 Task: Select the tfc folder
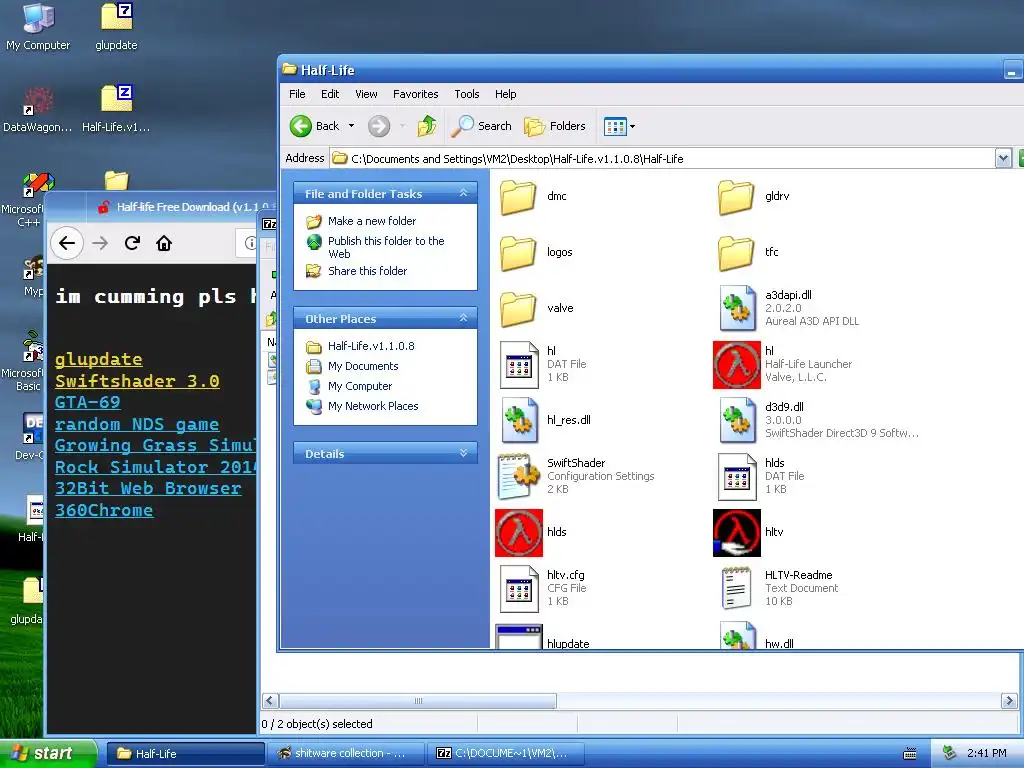click(x=737, y=253)
